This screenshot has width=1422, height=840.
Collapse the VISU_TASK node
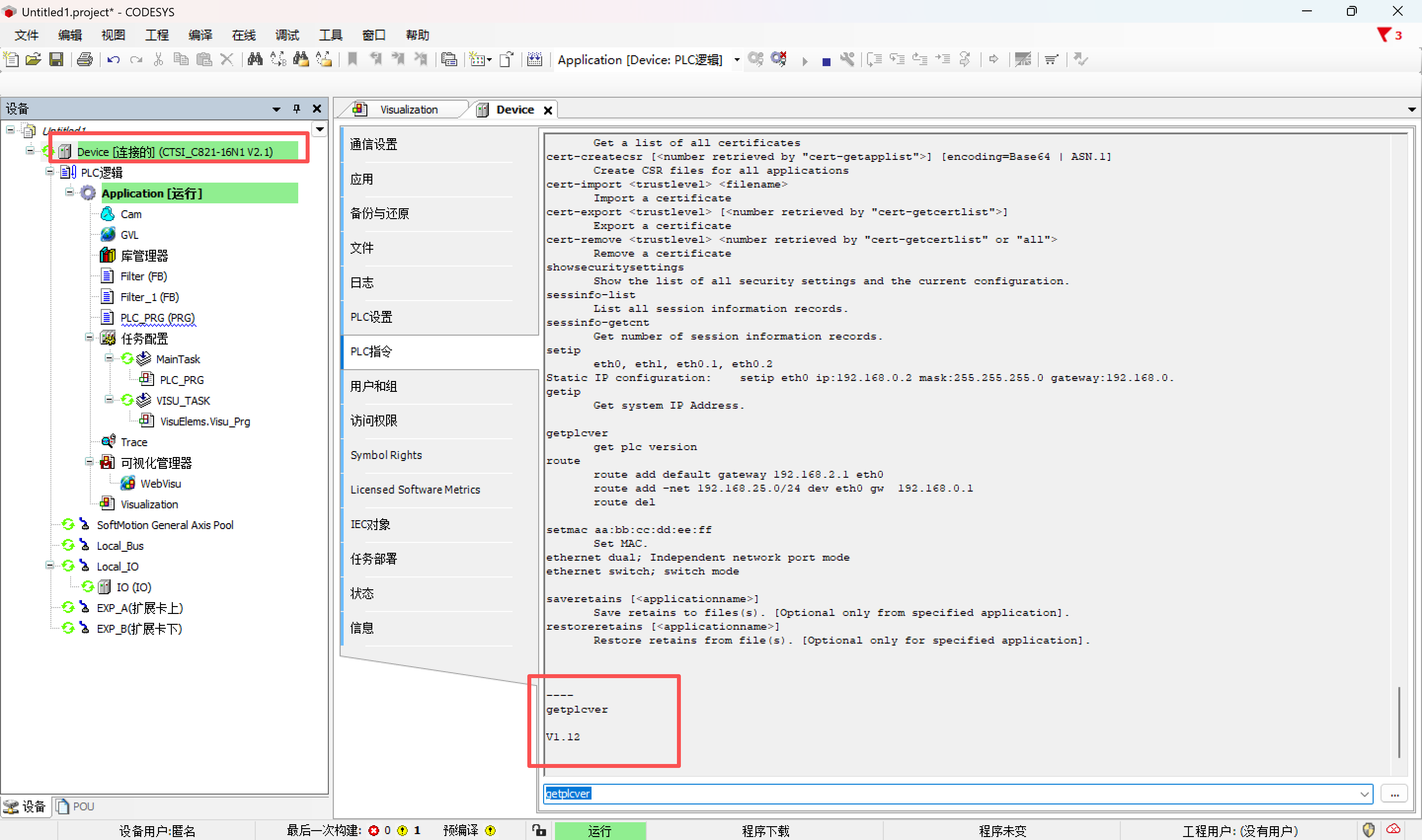click(x=109, y=400)
